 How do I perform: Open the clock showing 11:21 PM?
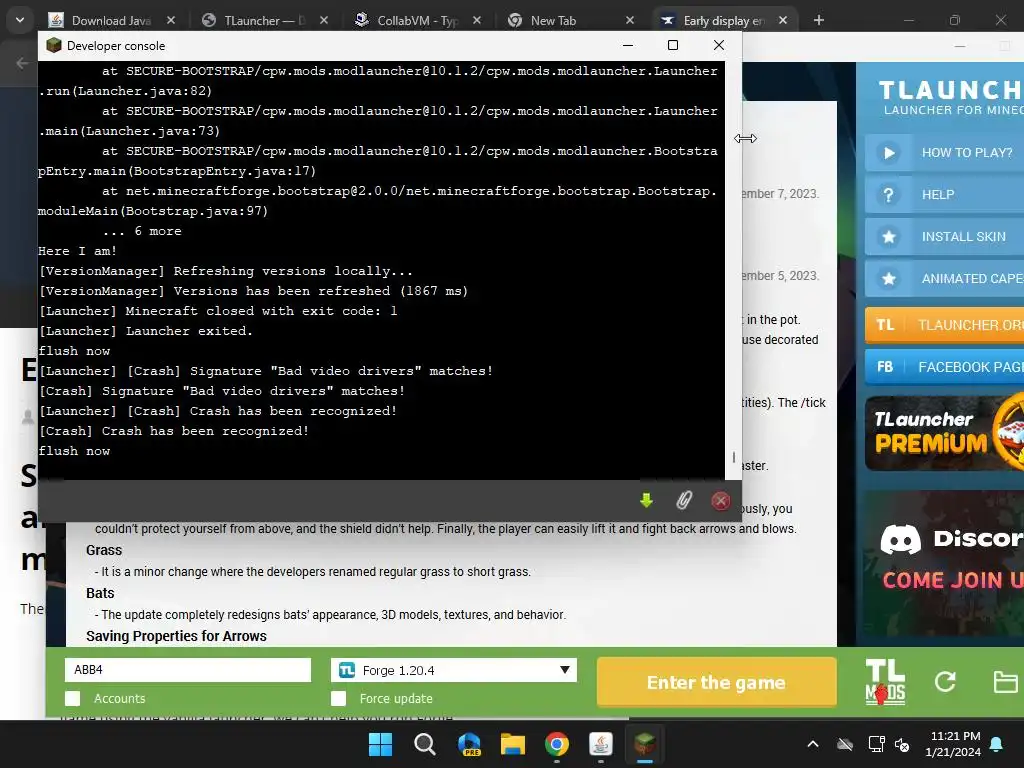[953, 744]
